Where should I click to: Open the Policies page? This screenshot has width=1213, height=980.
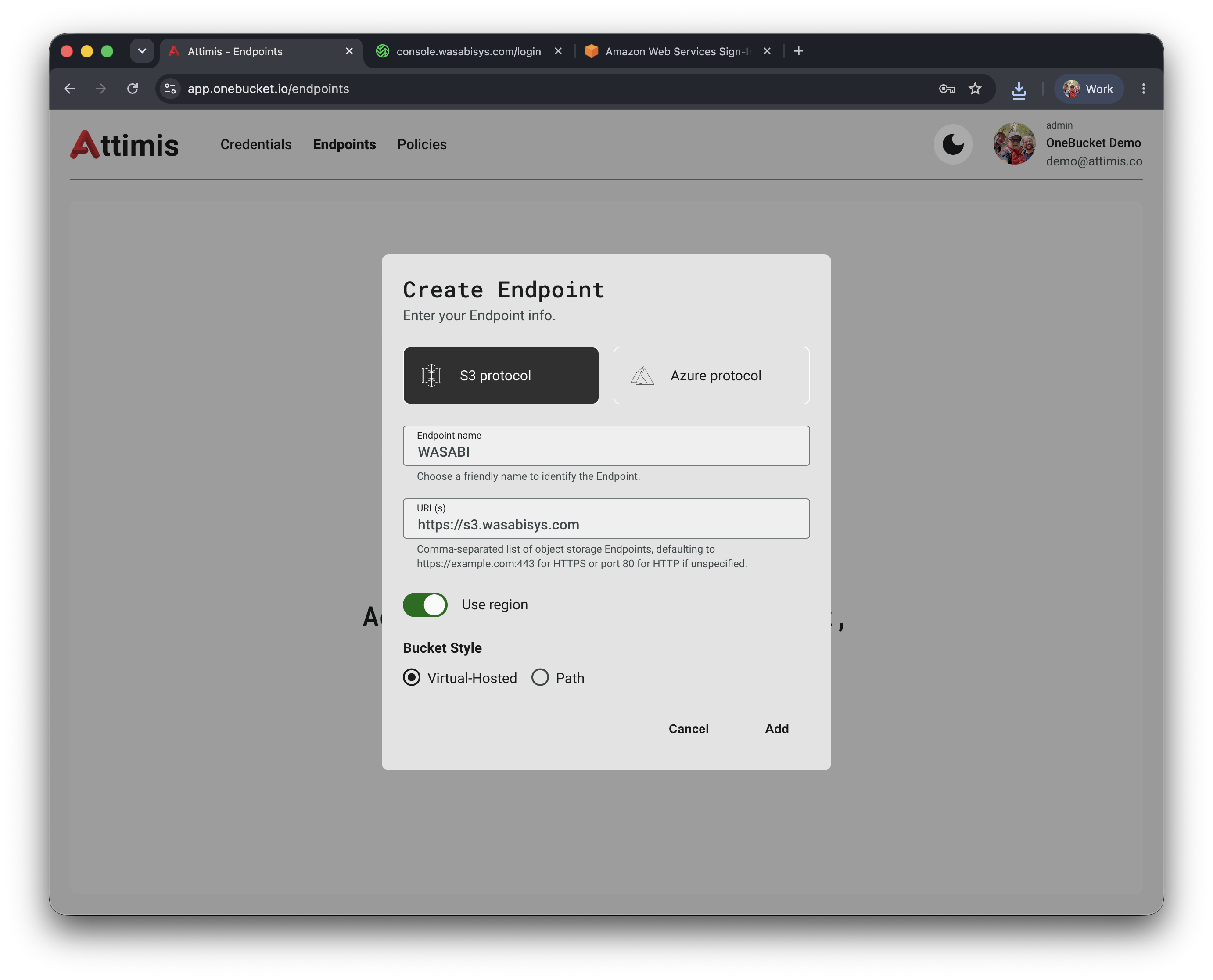pos(422,144)
